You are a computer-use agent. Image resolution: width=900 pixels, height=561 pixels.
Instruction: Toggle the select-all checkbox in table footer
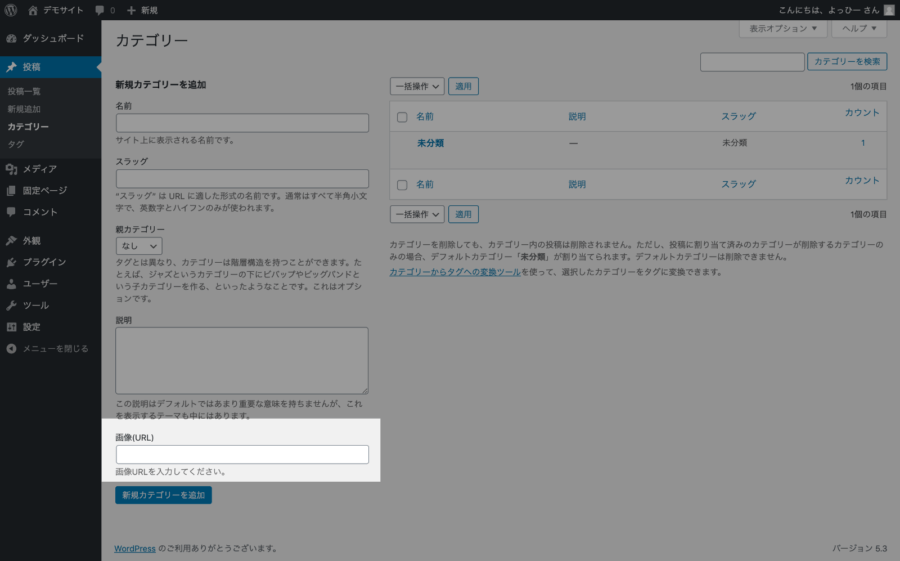click(x=402, y=185)
